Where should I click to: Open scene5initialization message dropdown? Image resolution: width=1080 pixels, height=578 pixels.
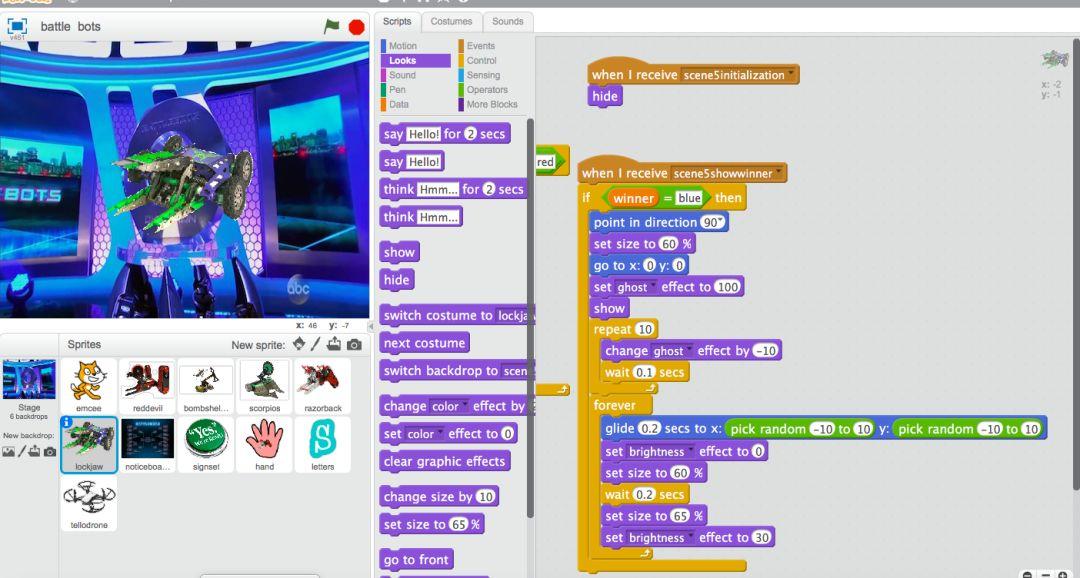coord(790,74)
